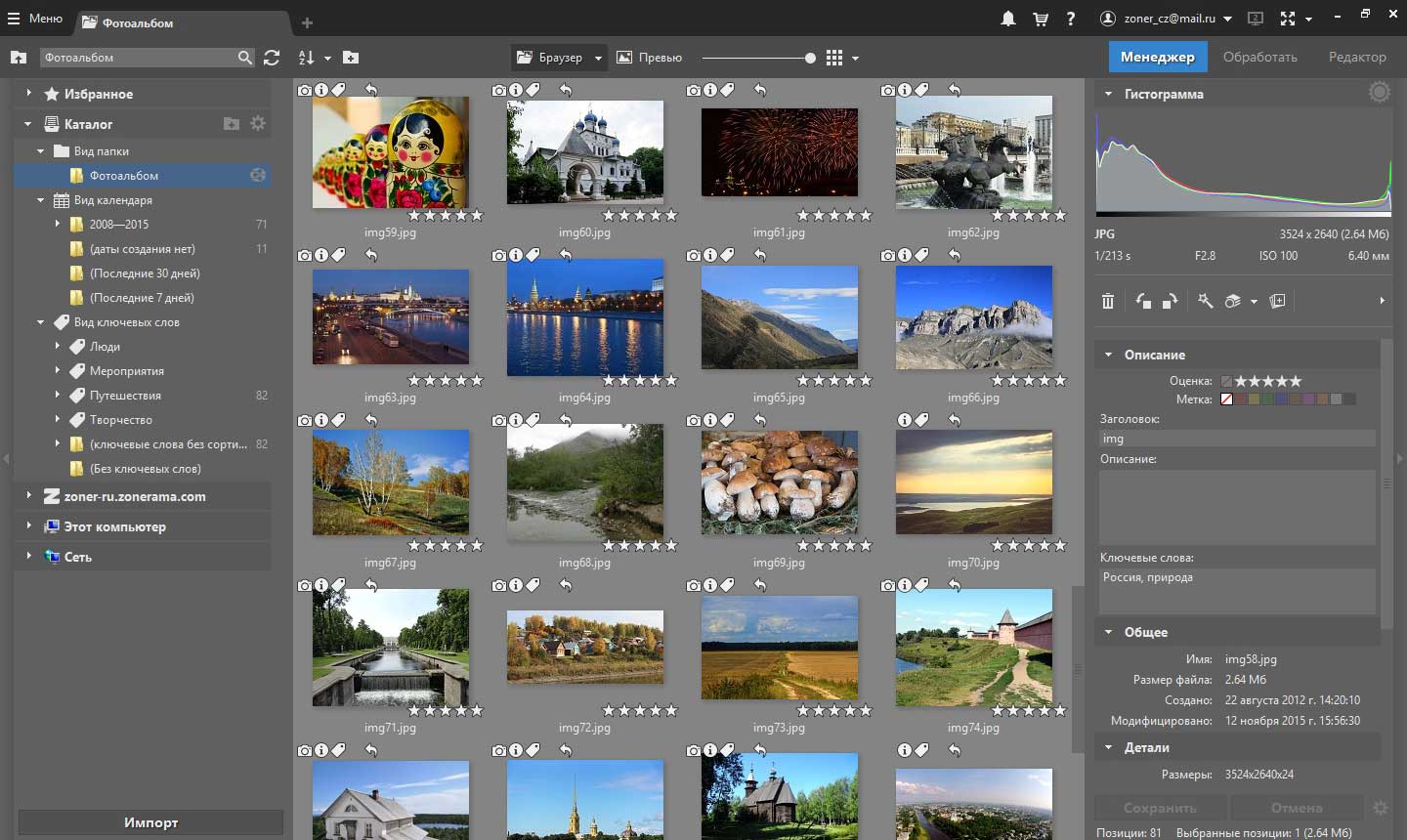Click the magic wand quick-fix icon
1407x840 pixels.
(1206, 301)
